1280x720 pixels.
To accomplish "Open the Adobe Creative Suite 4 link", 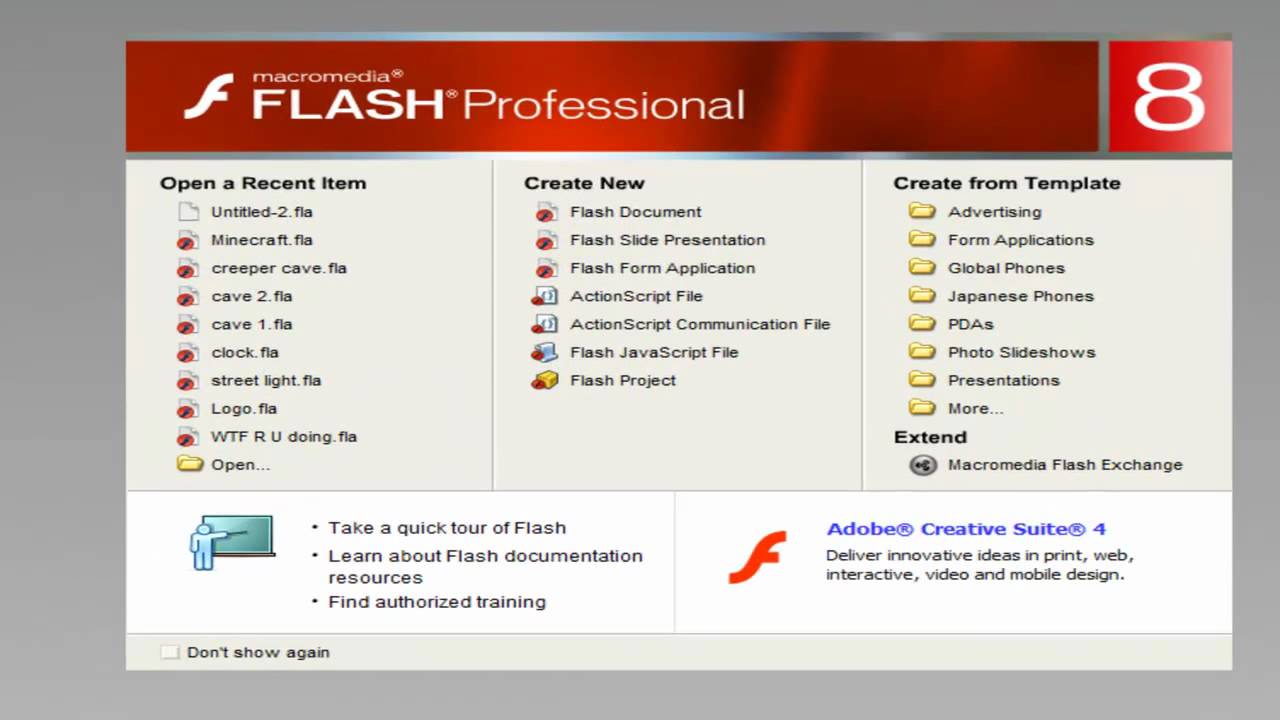I will (x=966, y=529).
